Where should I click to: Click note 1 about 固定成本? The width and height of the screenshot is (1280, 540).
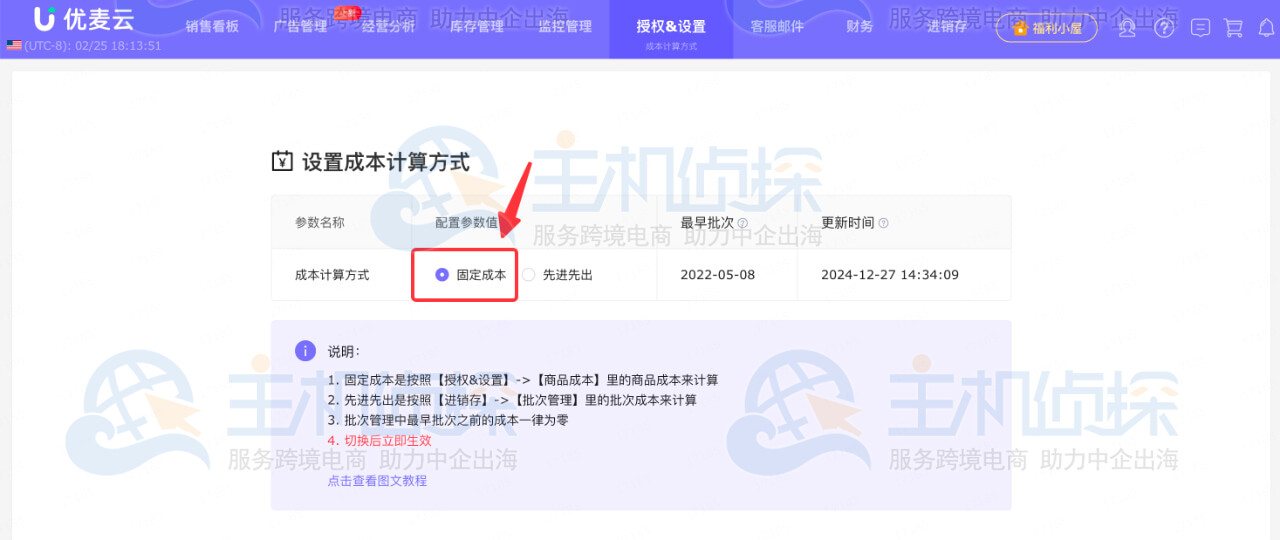tap(523, 380)
